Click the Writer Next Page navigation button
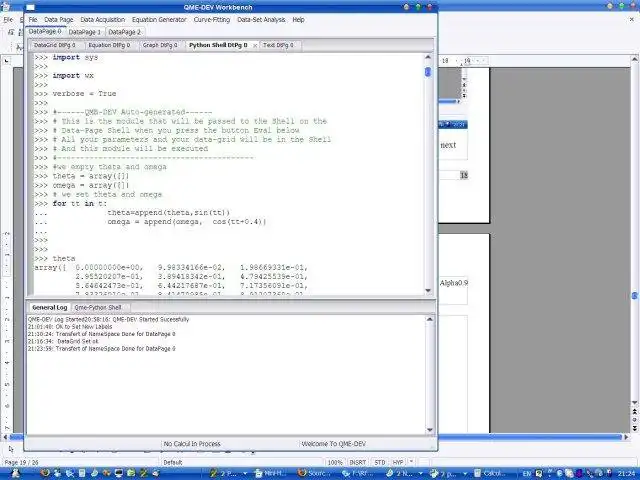The image size is (640, 480). (635, 428)
